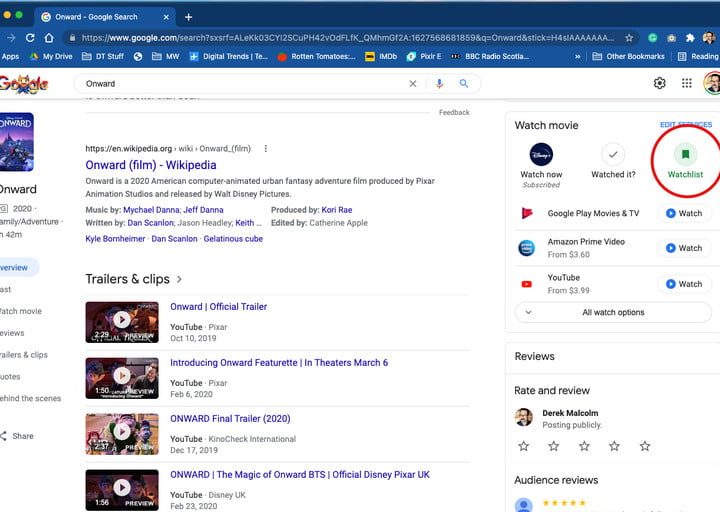The image size is (720, 512).
Task: Open the BBC Radio Scotland bookmark
Action: [x=490, y=56]
